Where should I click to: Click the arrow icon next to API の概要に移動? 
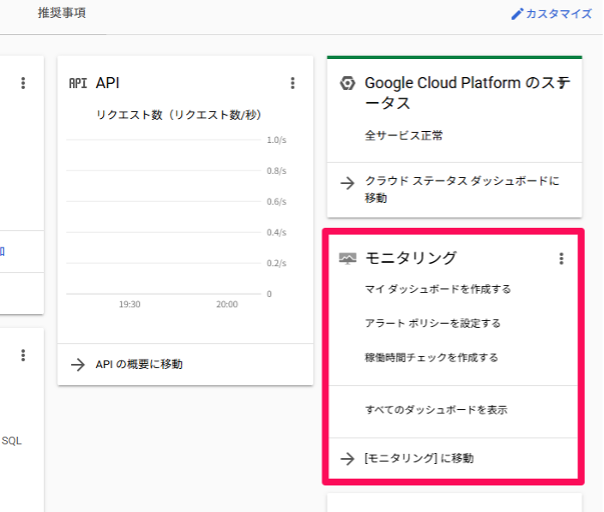78,364
